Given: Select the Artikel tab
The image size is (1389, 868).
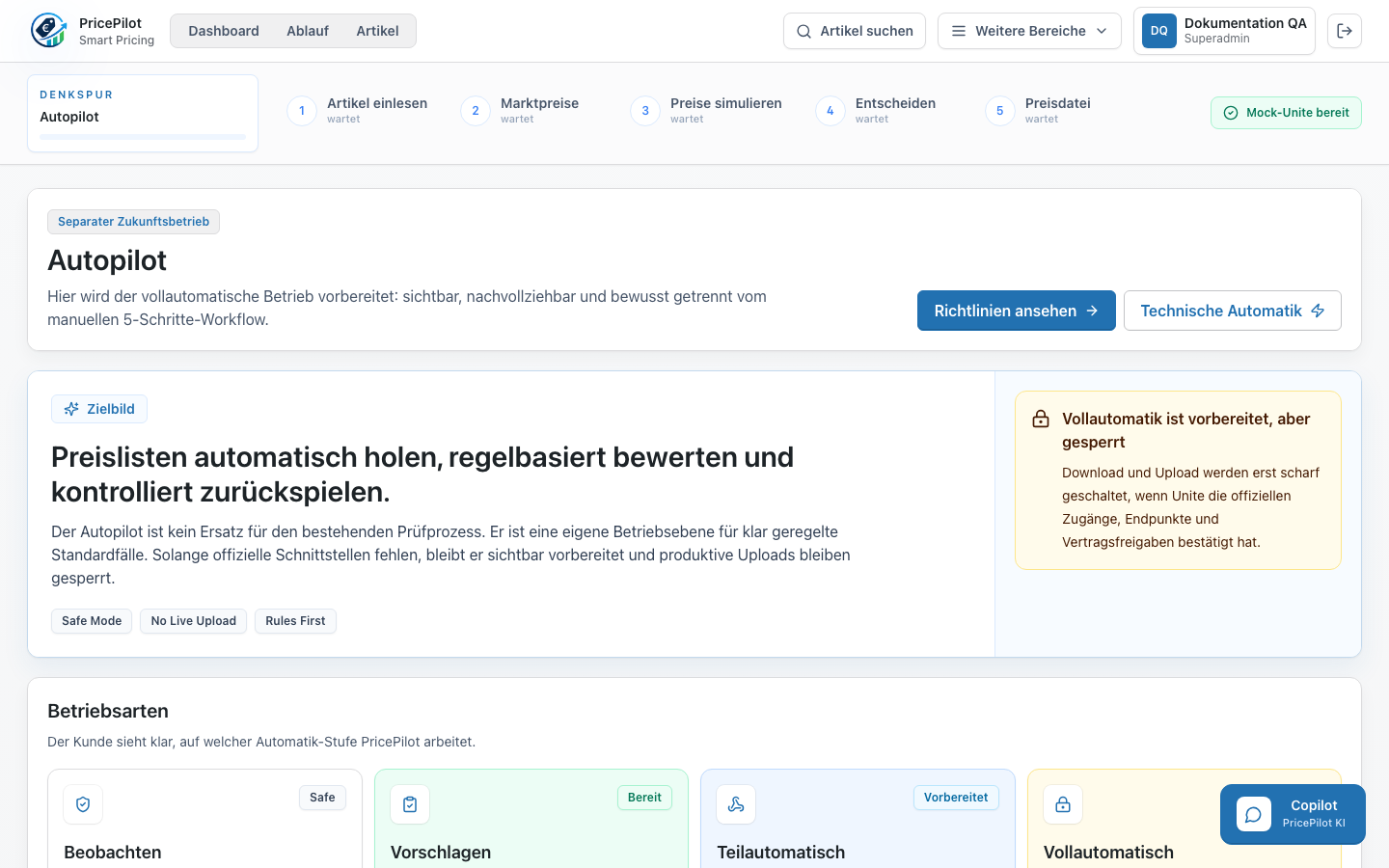Looking at the screenshot, I should [x=377, y=31].
